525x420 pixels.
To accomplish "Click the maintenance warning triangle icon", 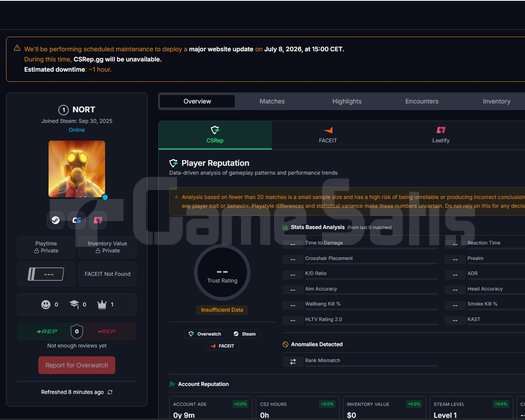I will coord(17,48).
